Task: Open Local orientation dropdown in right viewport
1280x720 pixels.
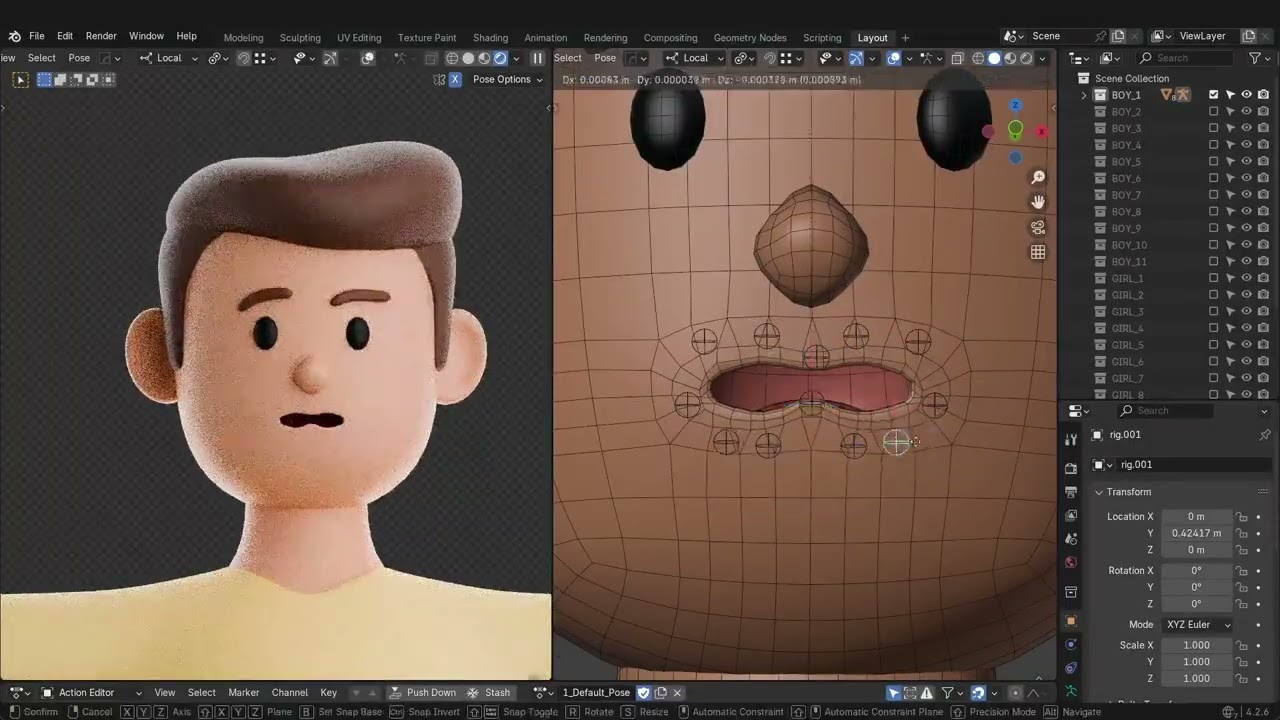Action: [x=696, y=58]
